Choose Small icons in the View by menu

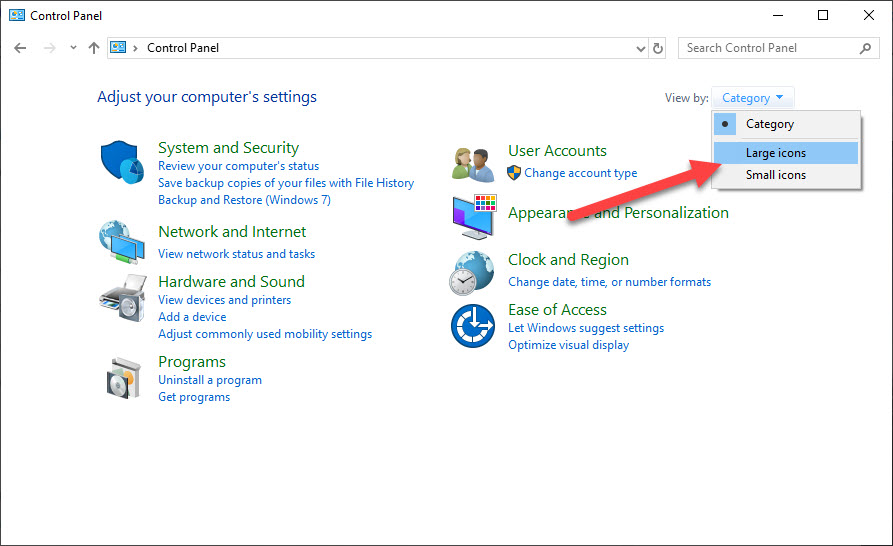coord(786,175)
